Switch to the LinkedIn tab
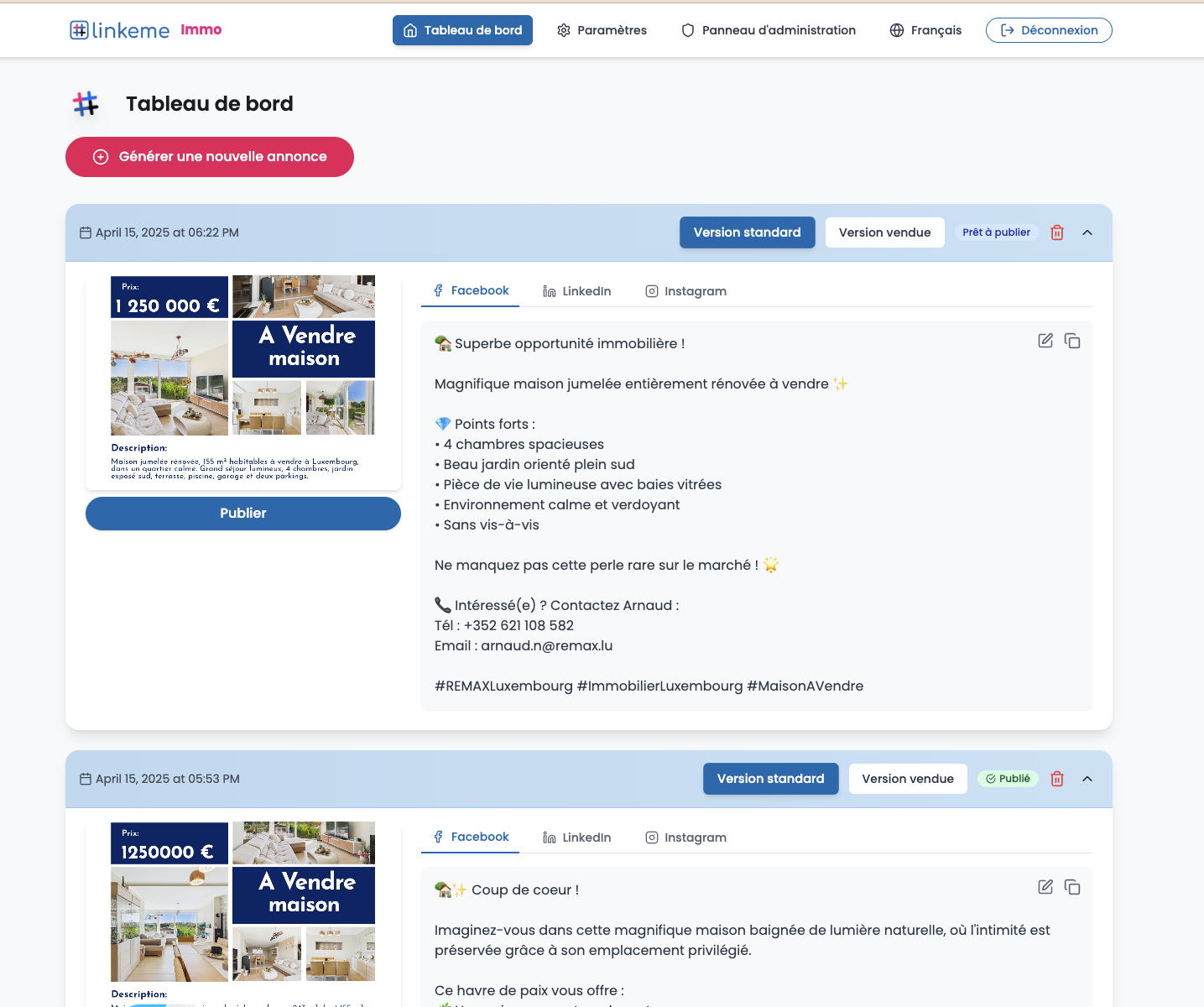The height and width of the screenshot is (1007, 1204). (x=576, y=290)
